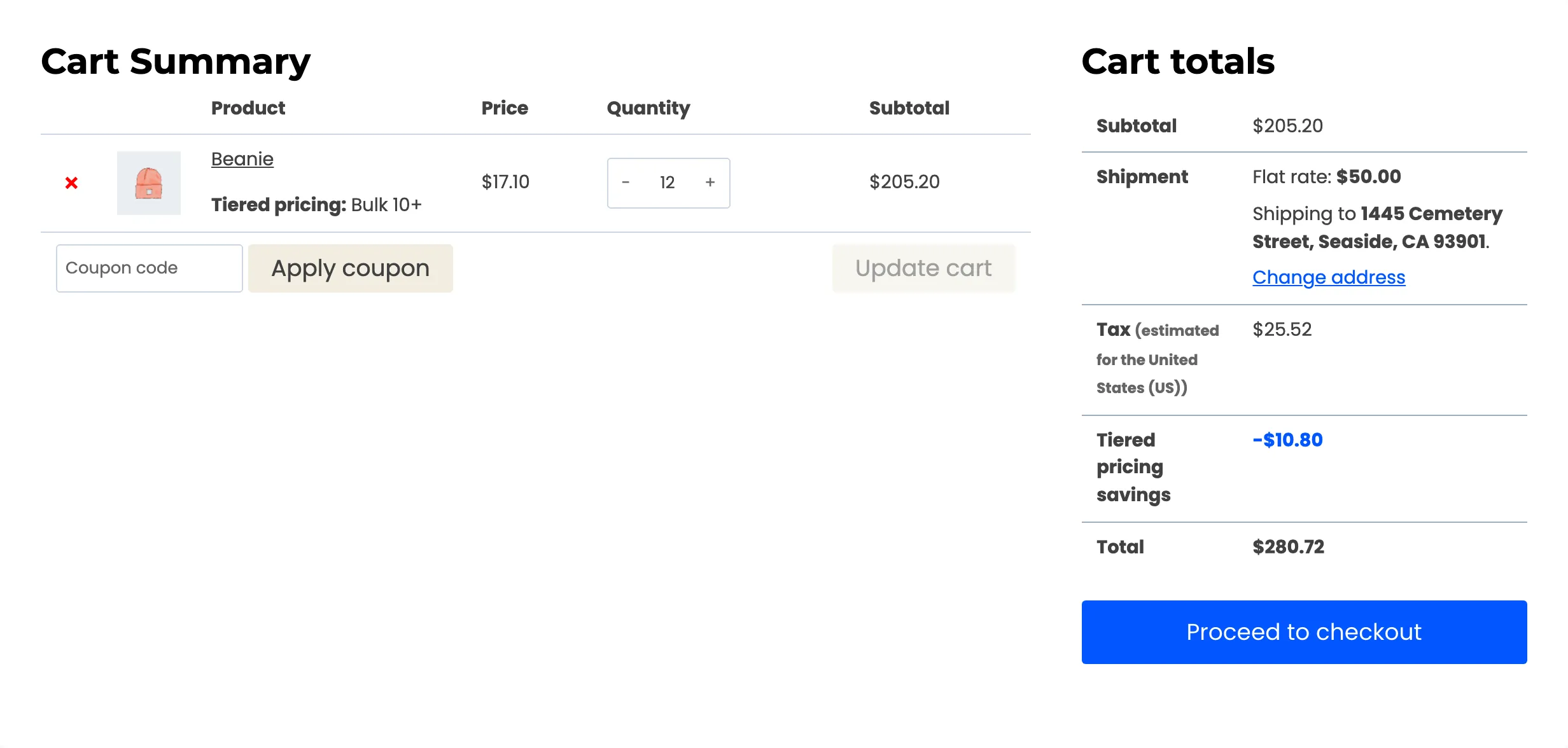Click the Product column header
This screenshot has height=748, width=1568.
point(248,108)
